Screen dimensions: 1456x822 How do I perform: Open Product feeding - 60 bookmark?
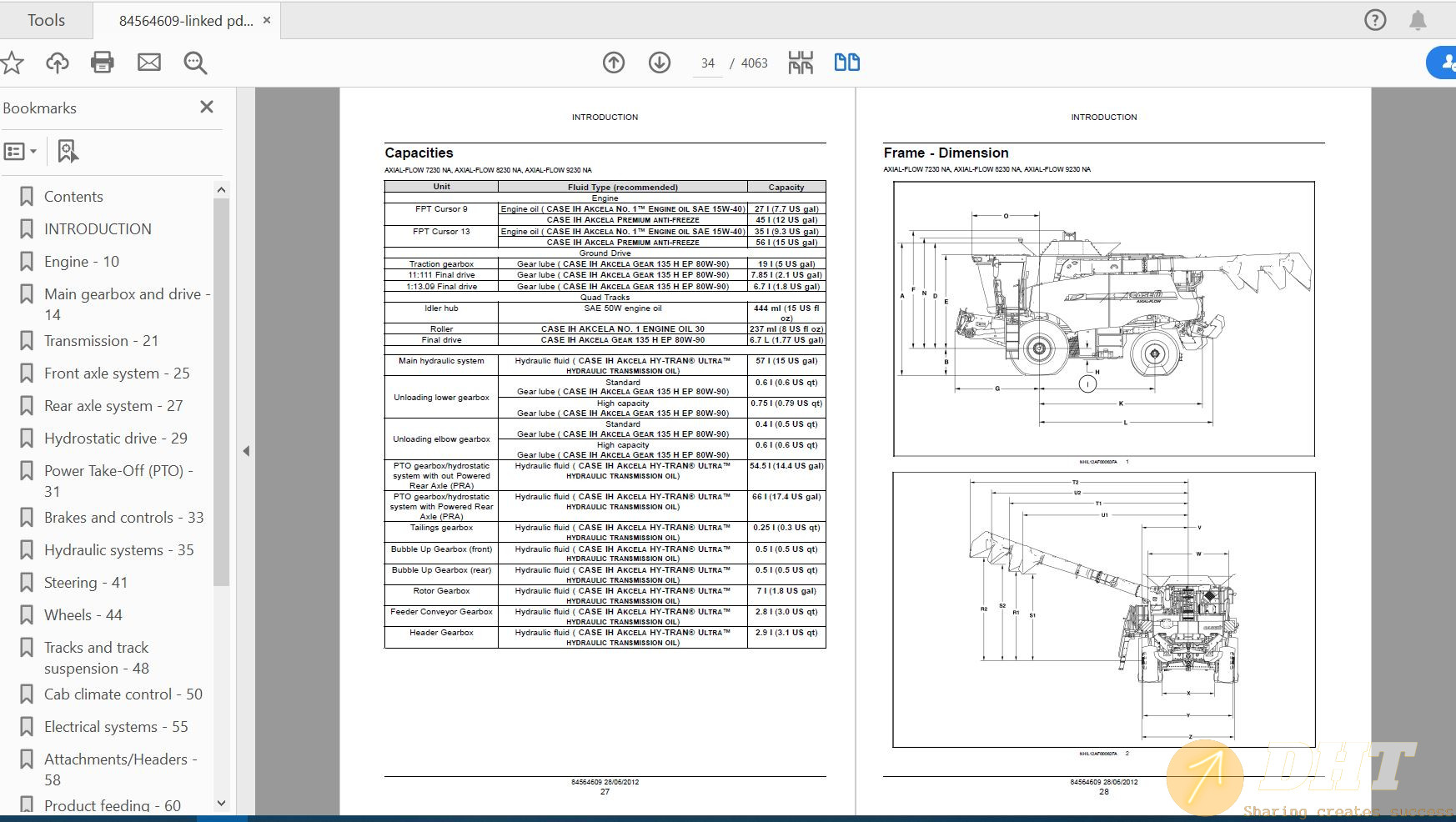coord(113,806)
